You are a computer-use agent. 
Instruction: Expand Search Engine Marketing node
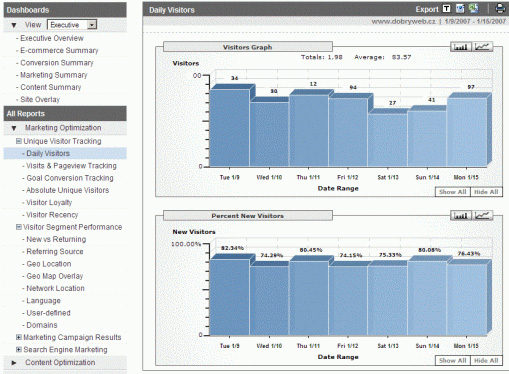[19, 350]
